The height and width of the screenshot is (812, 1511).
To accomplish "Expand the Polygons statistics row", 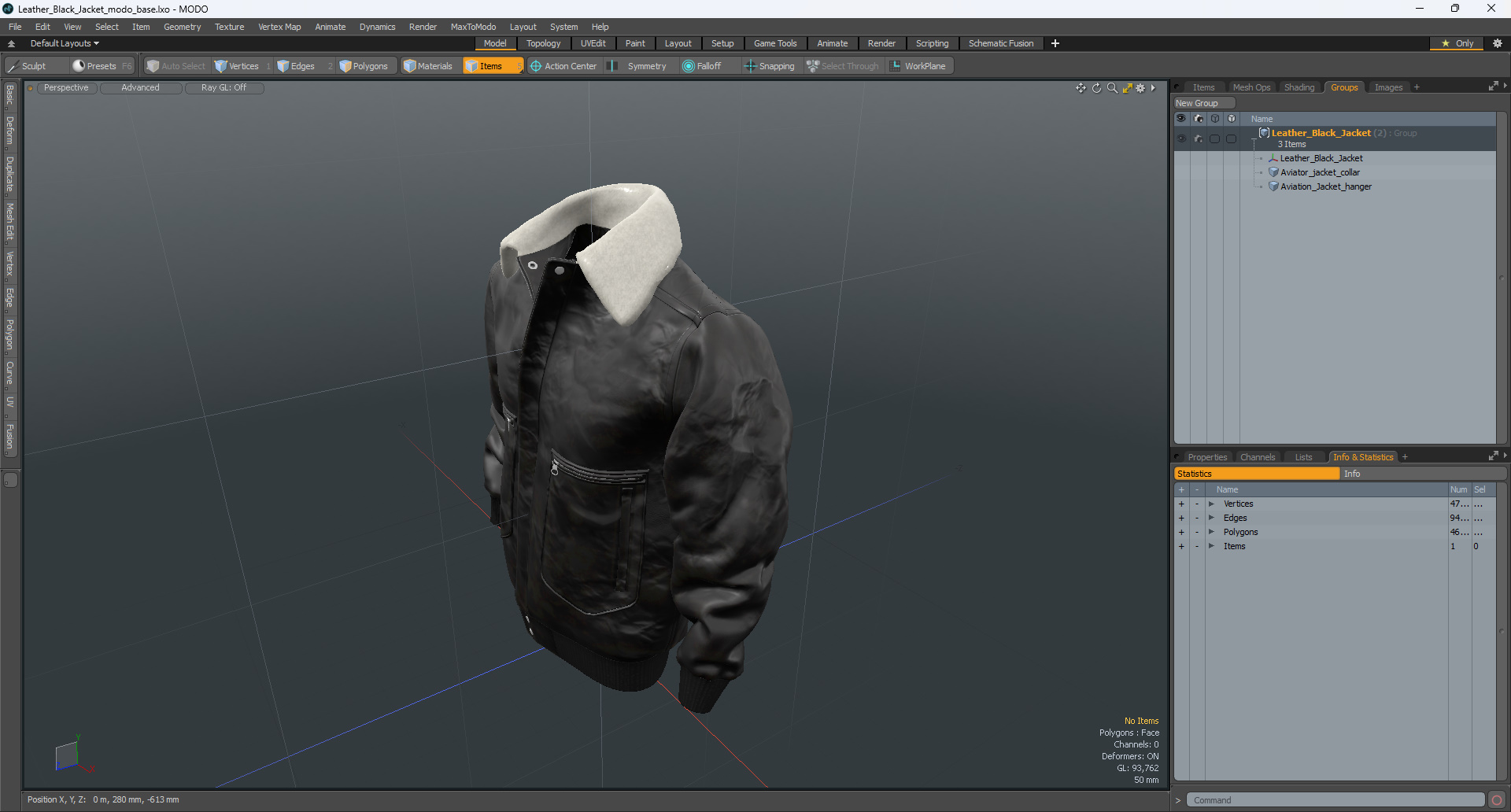I will pyautogui.click(x=1211, y=532).
